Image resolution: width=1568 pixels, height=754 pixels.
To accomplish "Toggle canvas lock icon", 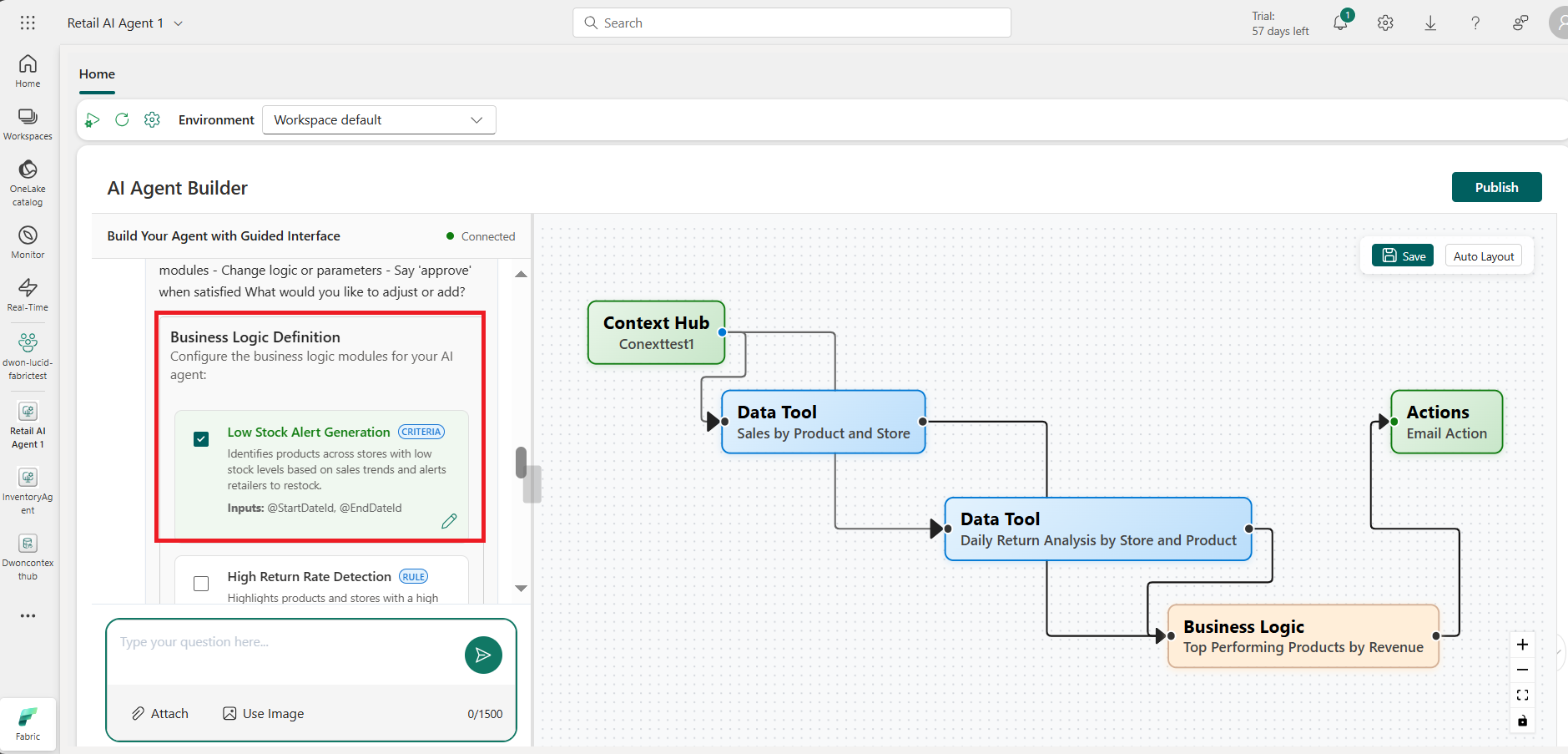I will tap(1522, 721).
